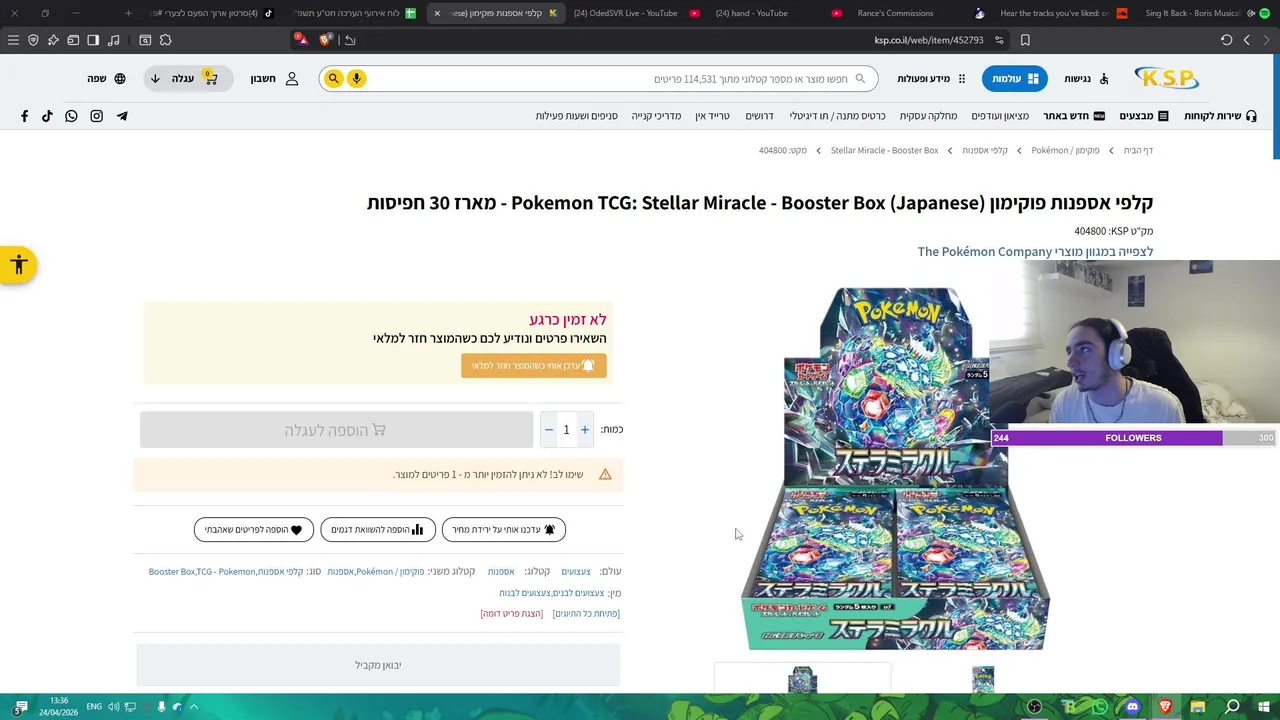Open the browser extensions puzzle icon
This screenshot has width=1280, height=720.
165,40
